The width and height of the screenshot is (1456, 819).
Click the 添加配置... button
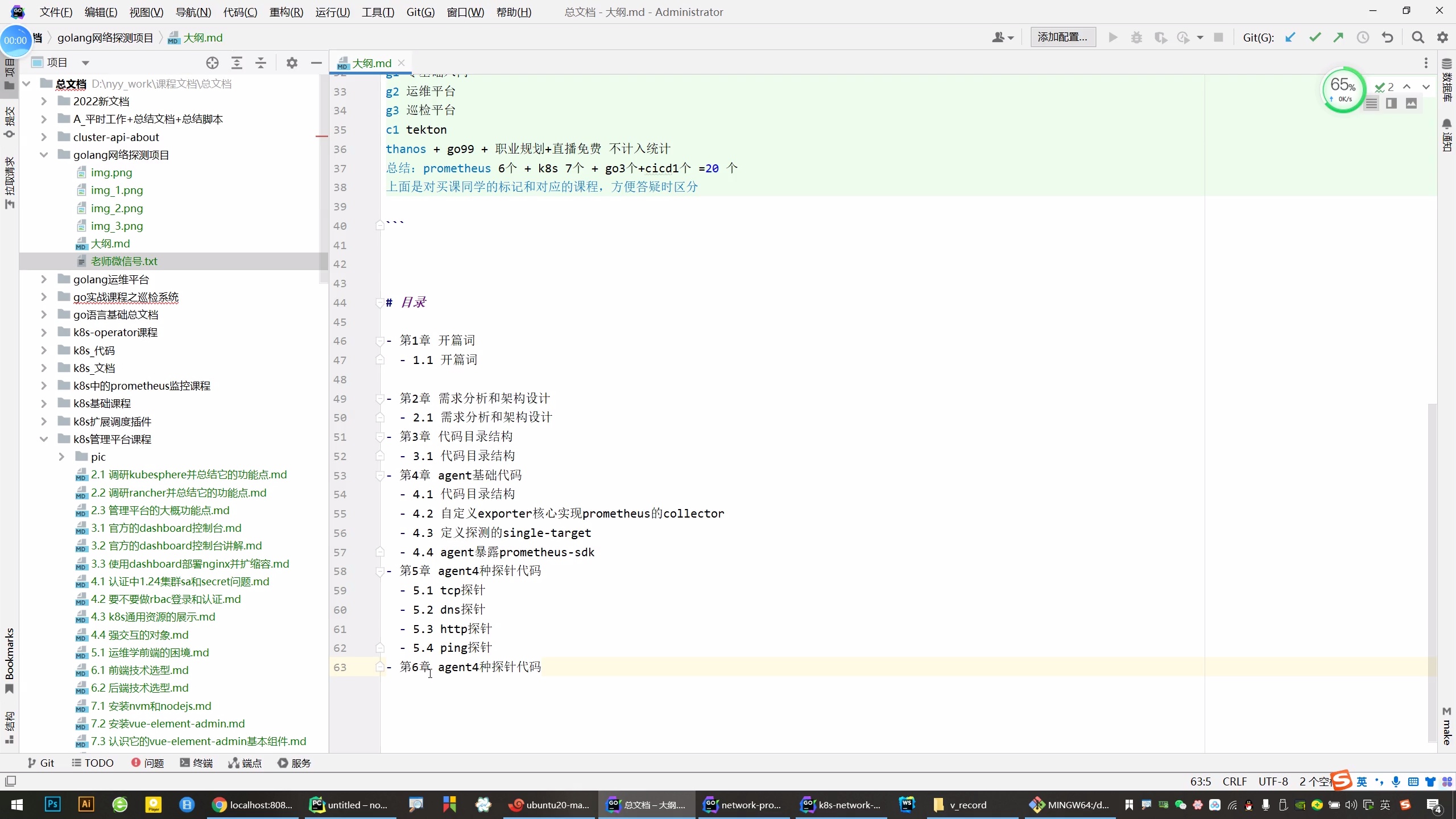[1061, 36]
